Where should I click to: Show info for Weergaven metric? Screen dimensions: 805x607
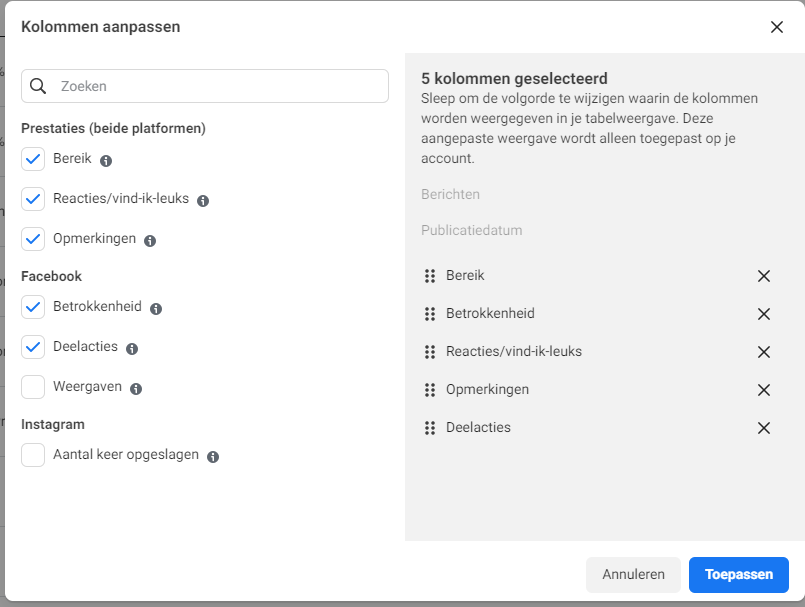tap(136, 389)
